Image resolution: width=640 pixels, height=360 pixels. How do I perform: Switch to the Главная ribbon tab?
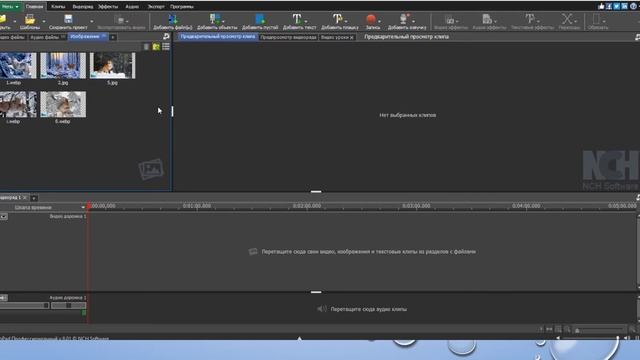[x=34, y=7]
